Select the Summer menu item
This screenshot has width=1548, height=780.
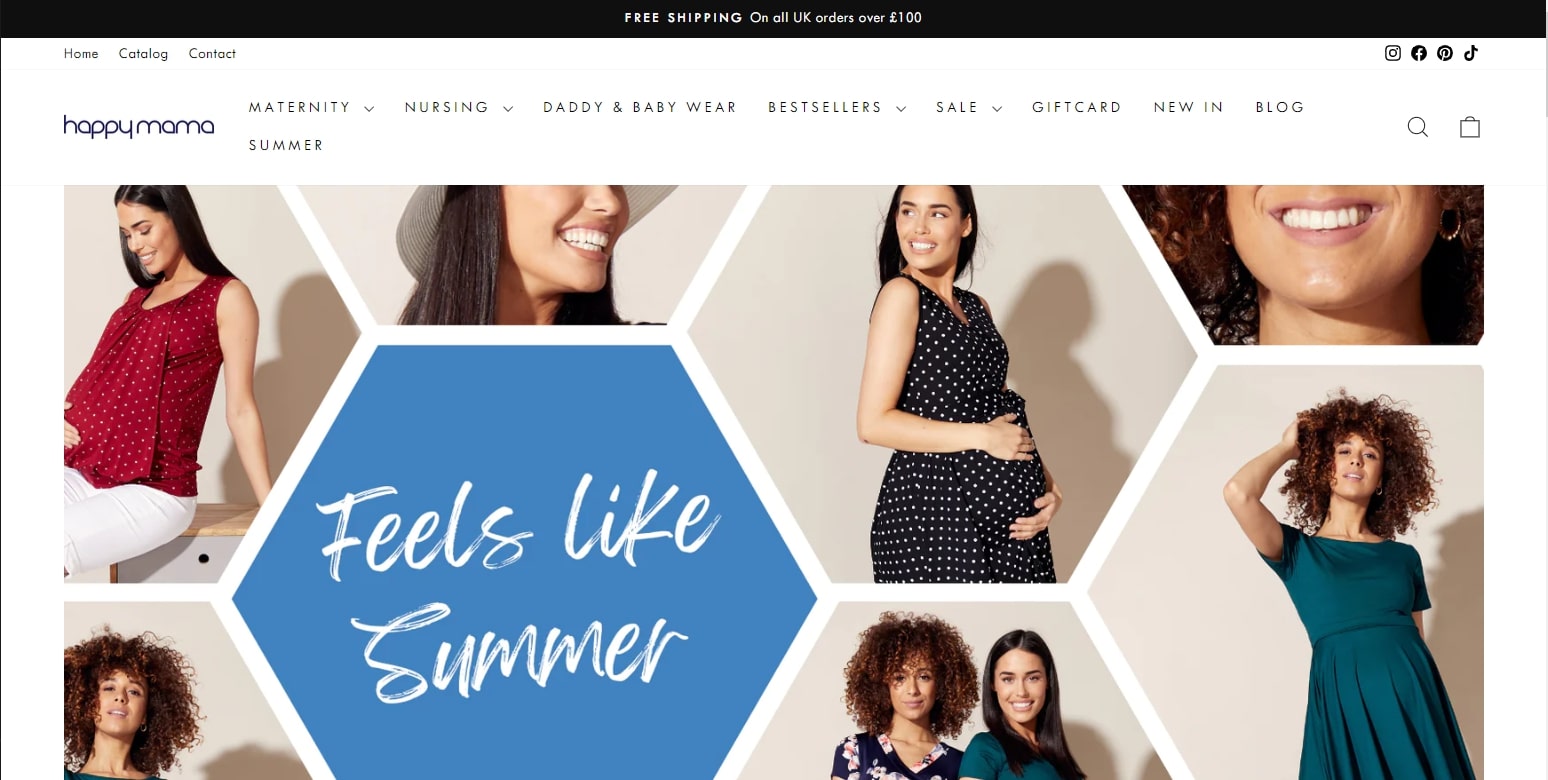tap(286, 145)
